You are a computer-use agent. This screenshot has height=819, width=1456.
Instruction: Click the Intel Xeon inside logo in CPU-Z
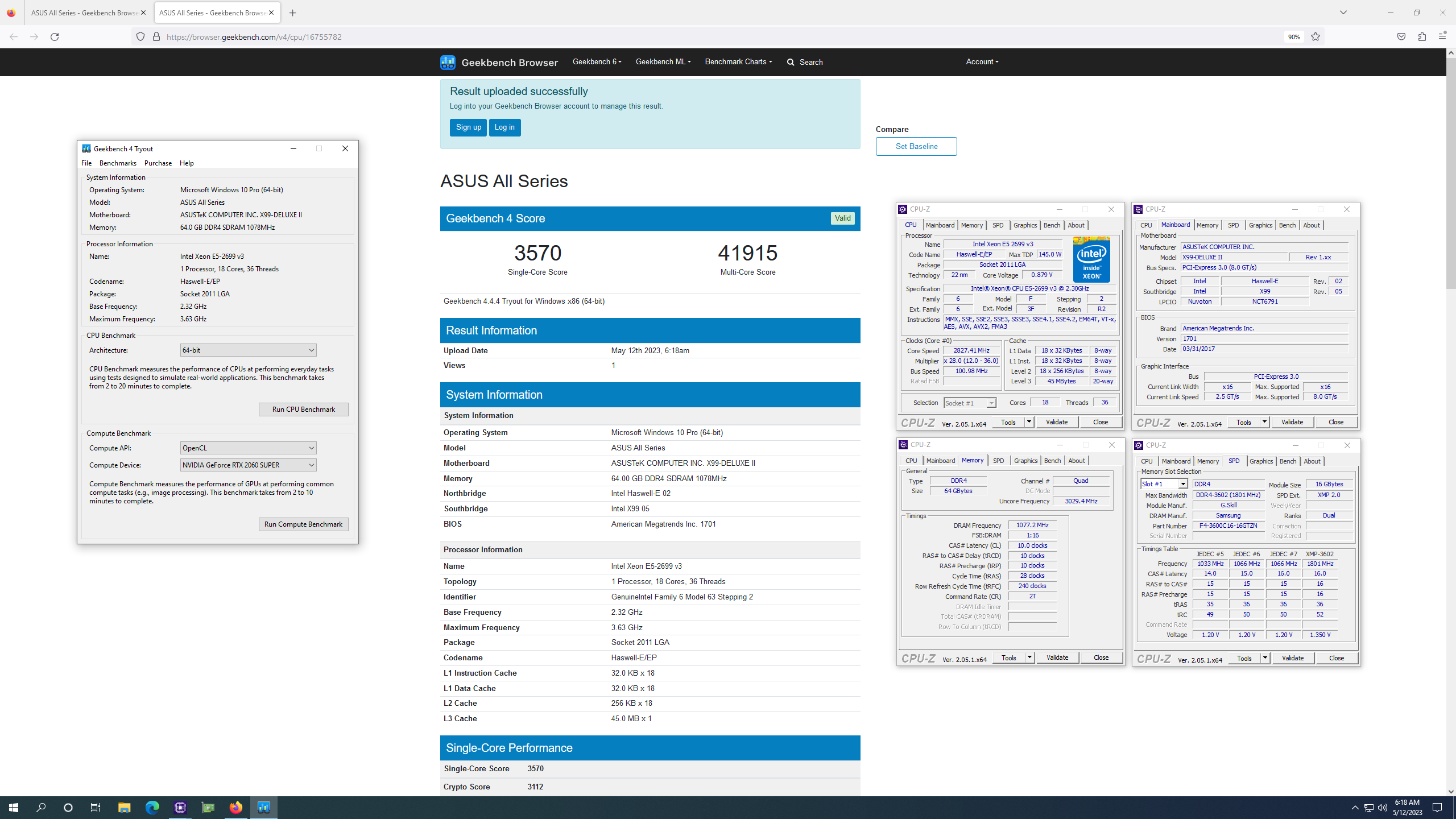pos(1091,259)
